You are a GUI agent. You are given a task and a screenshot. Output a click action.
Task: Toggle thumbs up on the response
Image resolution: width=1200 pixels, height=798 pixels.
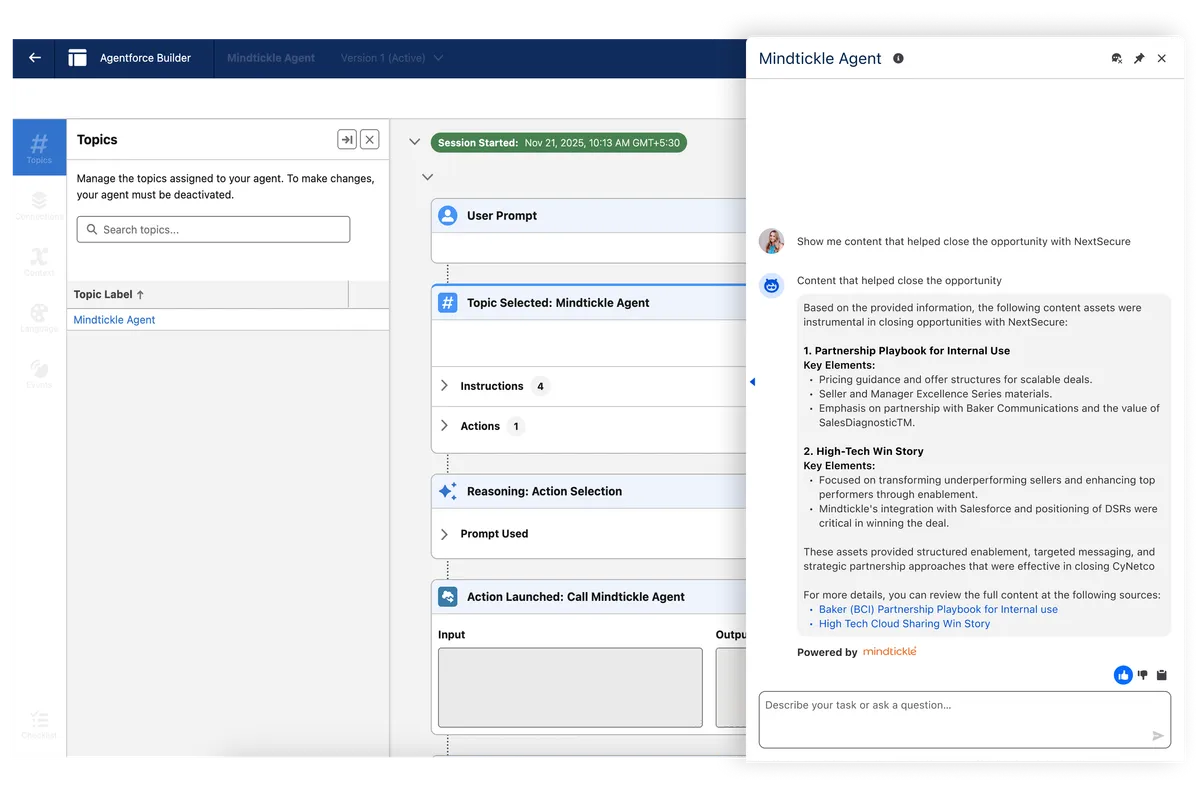1123,675
